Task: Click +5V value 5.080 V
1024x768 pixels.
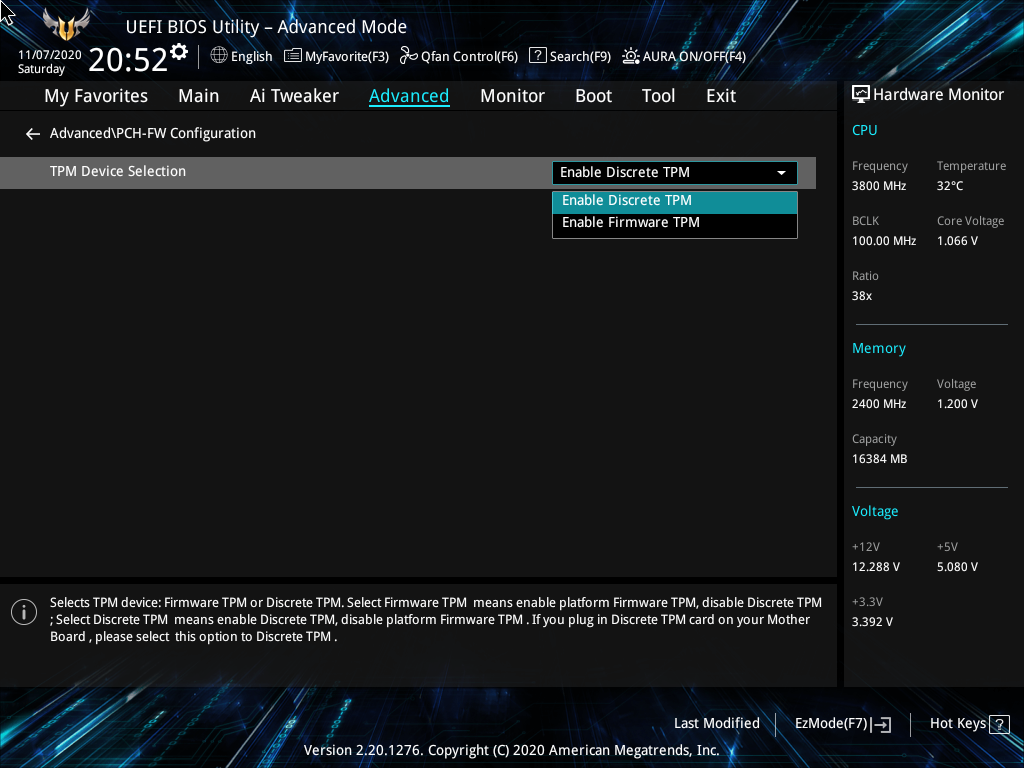Action: (957, 567)
